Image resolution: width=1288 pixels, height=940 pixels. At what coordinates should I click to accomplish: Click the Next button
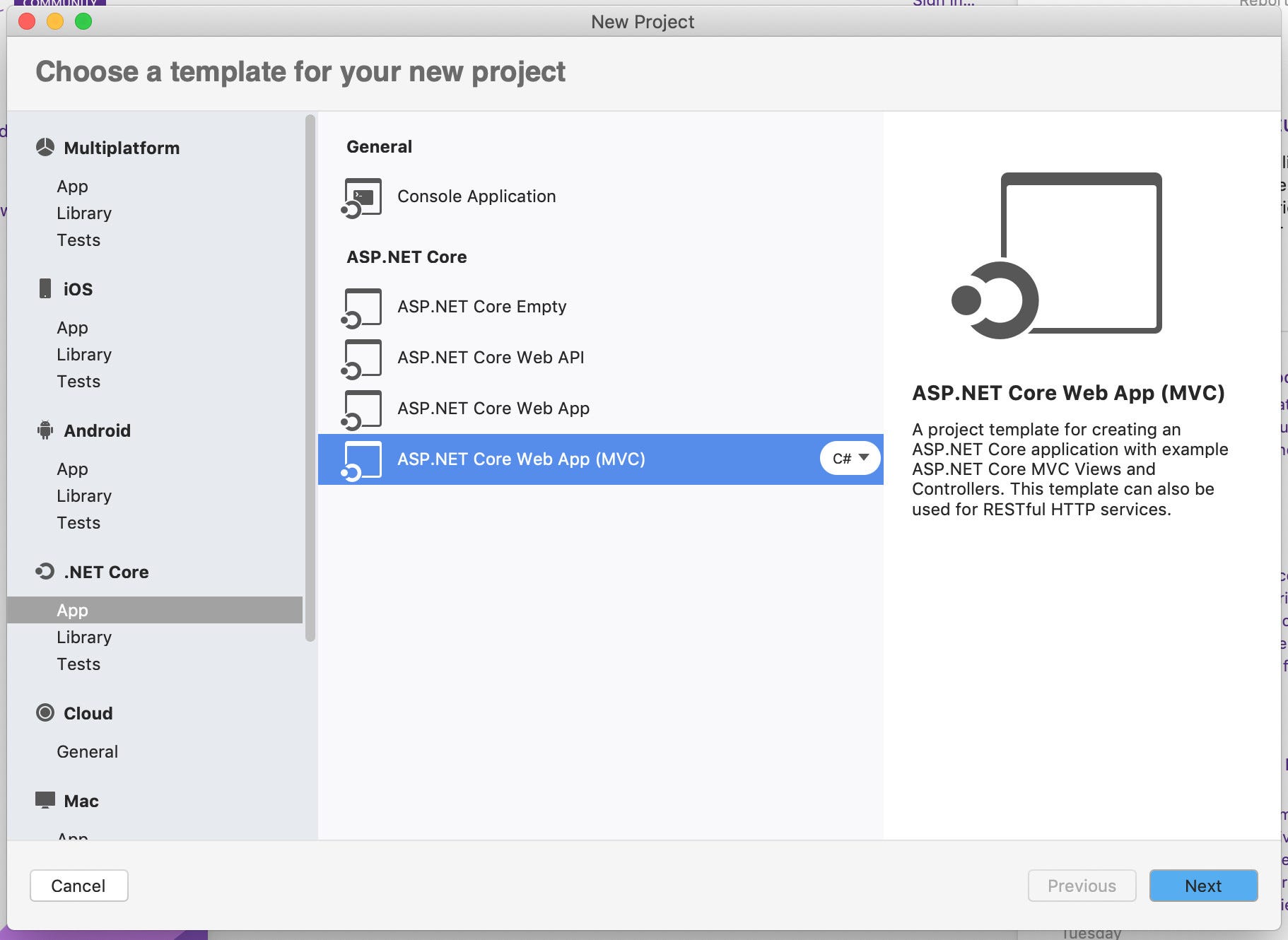1203,886
